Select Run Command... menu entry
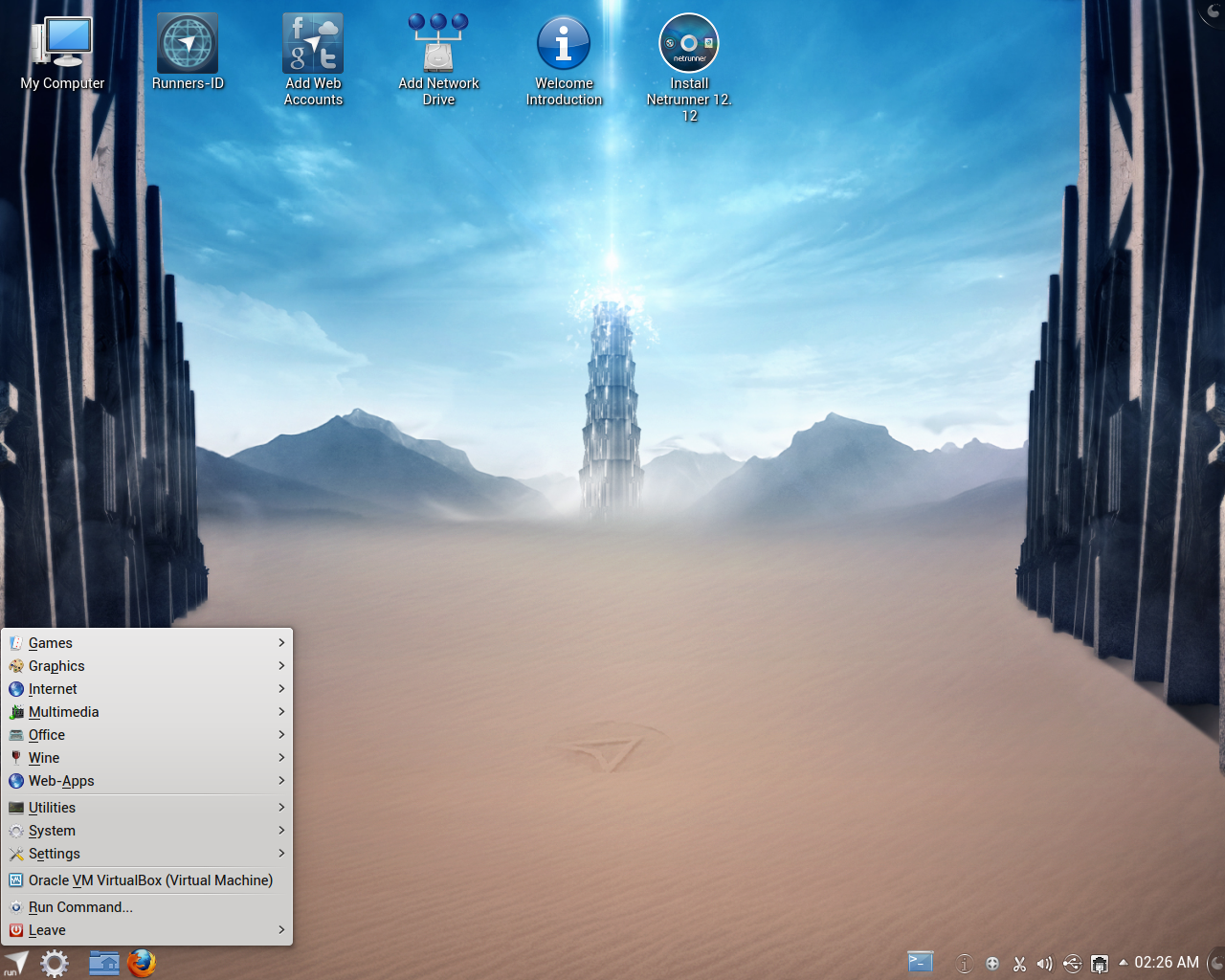The height and width of the screenshot is (980, 1225). coord(147,907)
